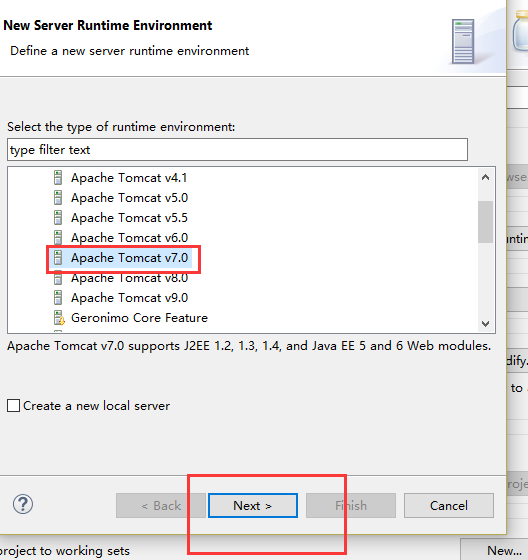Image resolution: width=528 pixels, height=560 pixels.
Task: Cancel the New Server Runtime dialog
Action: tap(449, 505)
